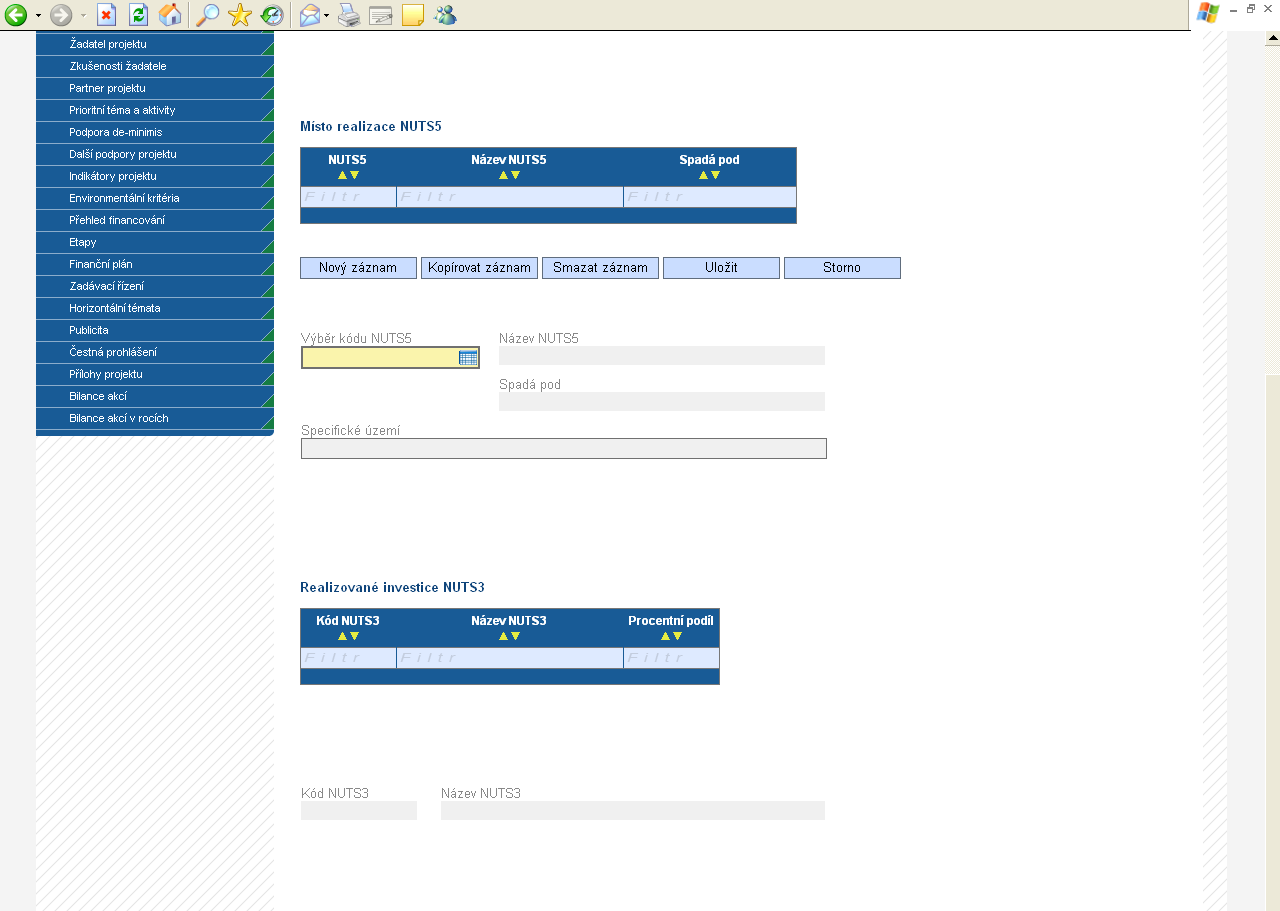The height and width of the screenshot is (911, 1280).
Task: Sort Název NUTS5 column descending
Action: [515, 175]
